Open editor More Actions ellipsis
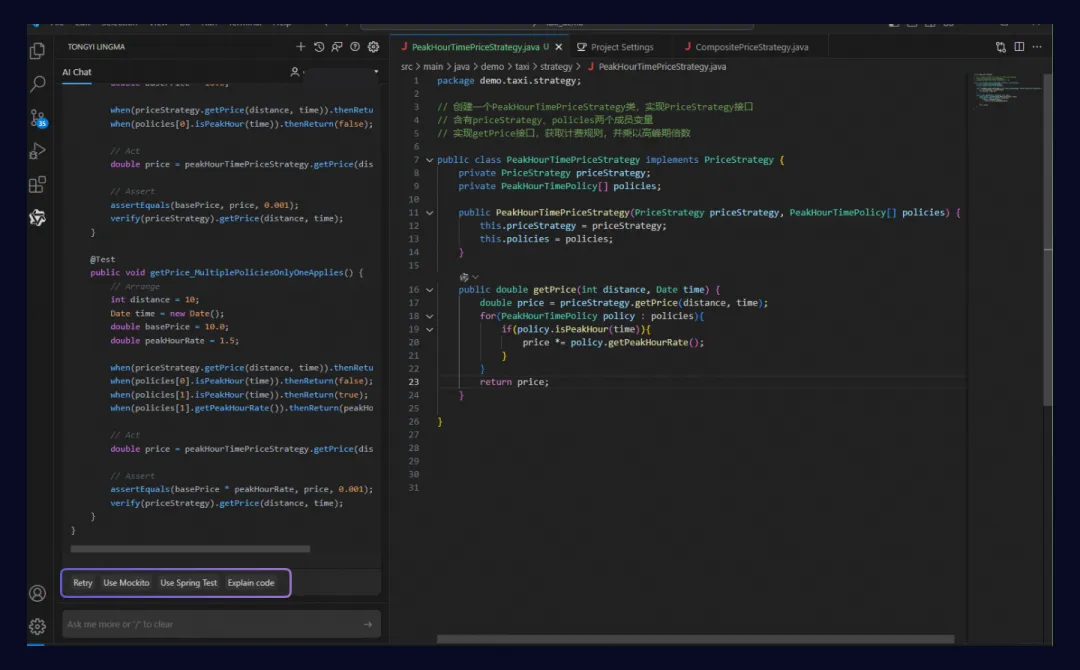Screen dimensions: 1080x670 (x=1037, y=47)
